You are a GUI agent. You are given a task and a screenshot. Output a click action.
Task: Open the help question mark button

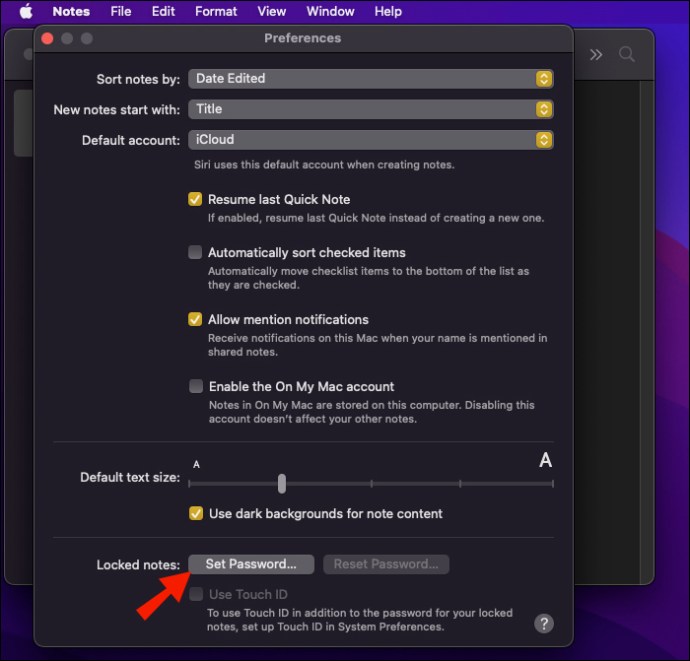[544, 624]
